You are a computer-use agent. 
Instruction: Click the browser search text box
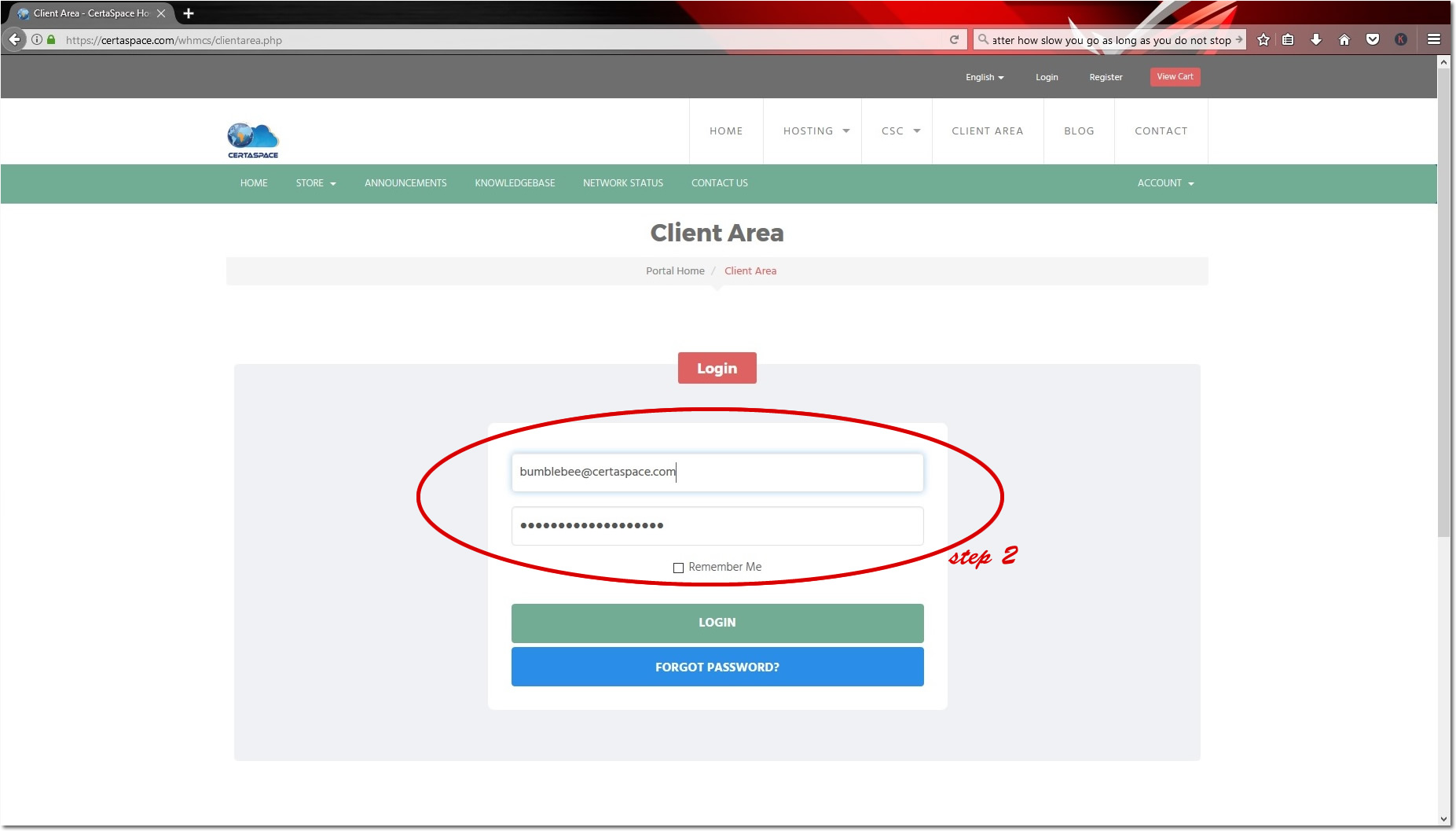[1111, 39]
